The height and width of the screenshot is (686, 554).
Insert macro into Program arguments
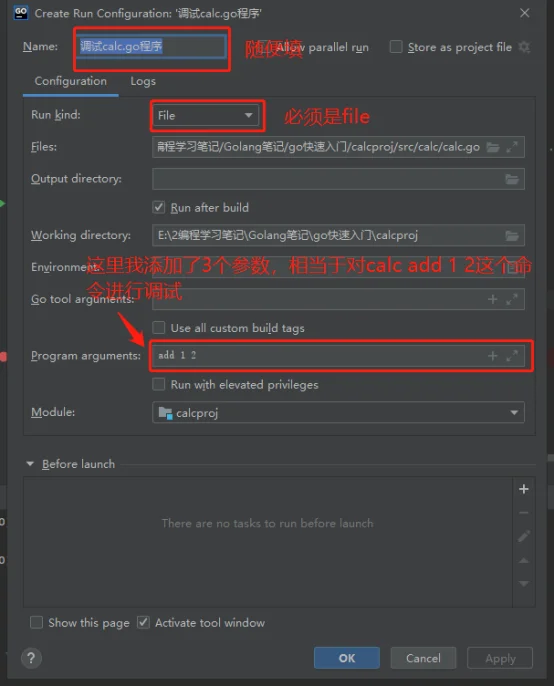pyautogui.click(x=493, y=356)
